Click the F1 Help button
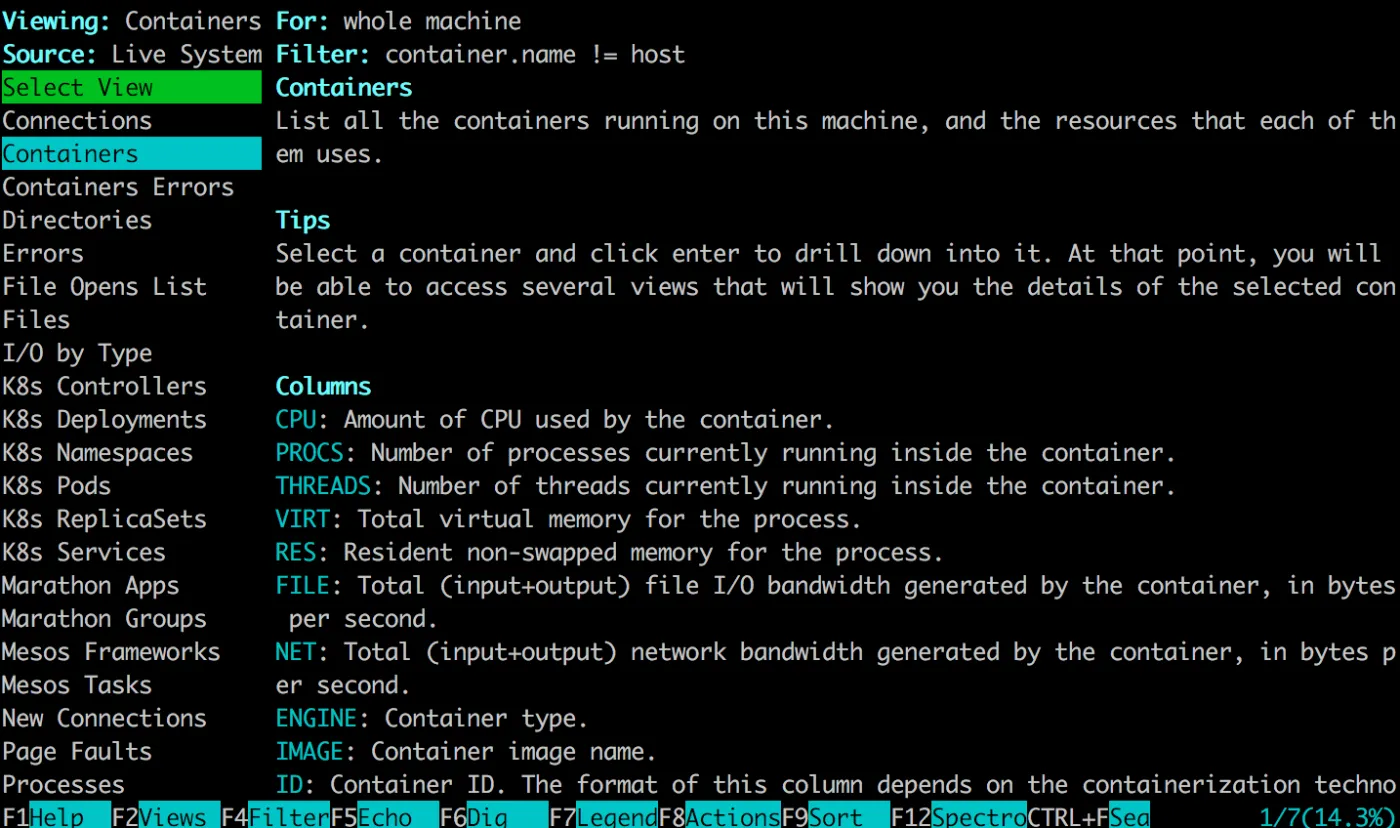Image resolution: width=1400 pixels, height=828 pixels. click(x=56, y=816)
